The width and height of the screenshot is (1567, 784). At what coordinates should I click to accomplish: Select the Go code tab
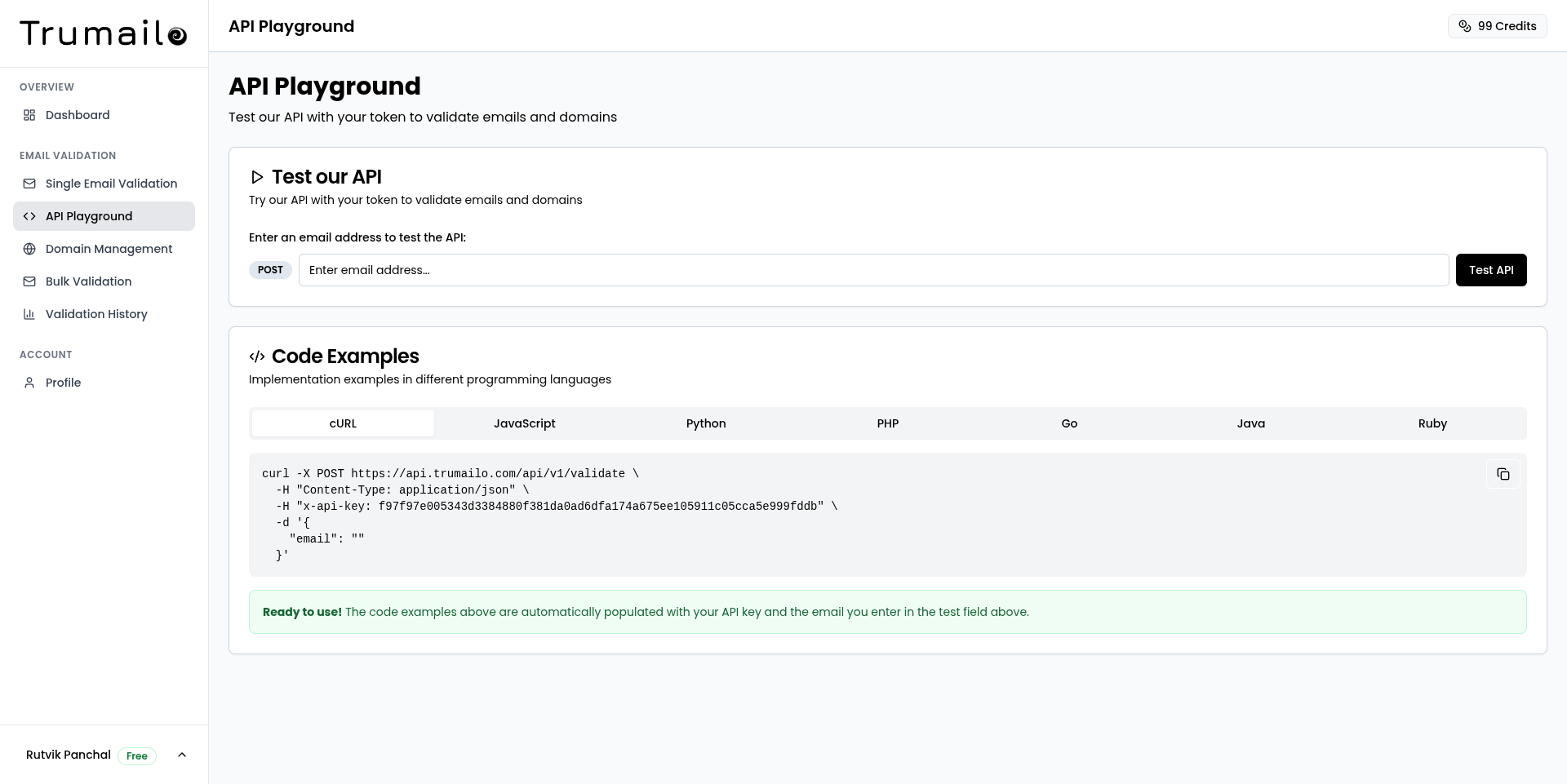pos(1069,423)
